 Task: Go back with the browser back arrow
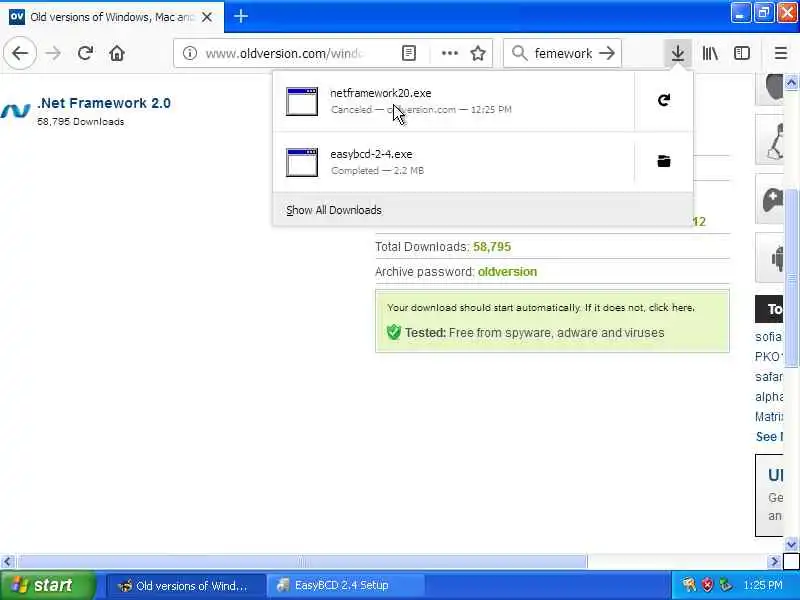(20, 53)
